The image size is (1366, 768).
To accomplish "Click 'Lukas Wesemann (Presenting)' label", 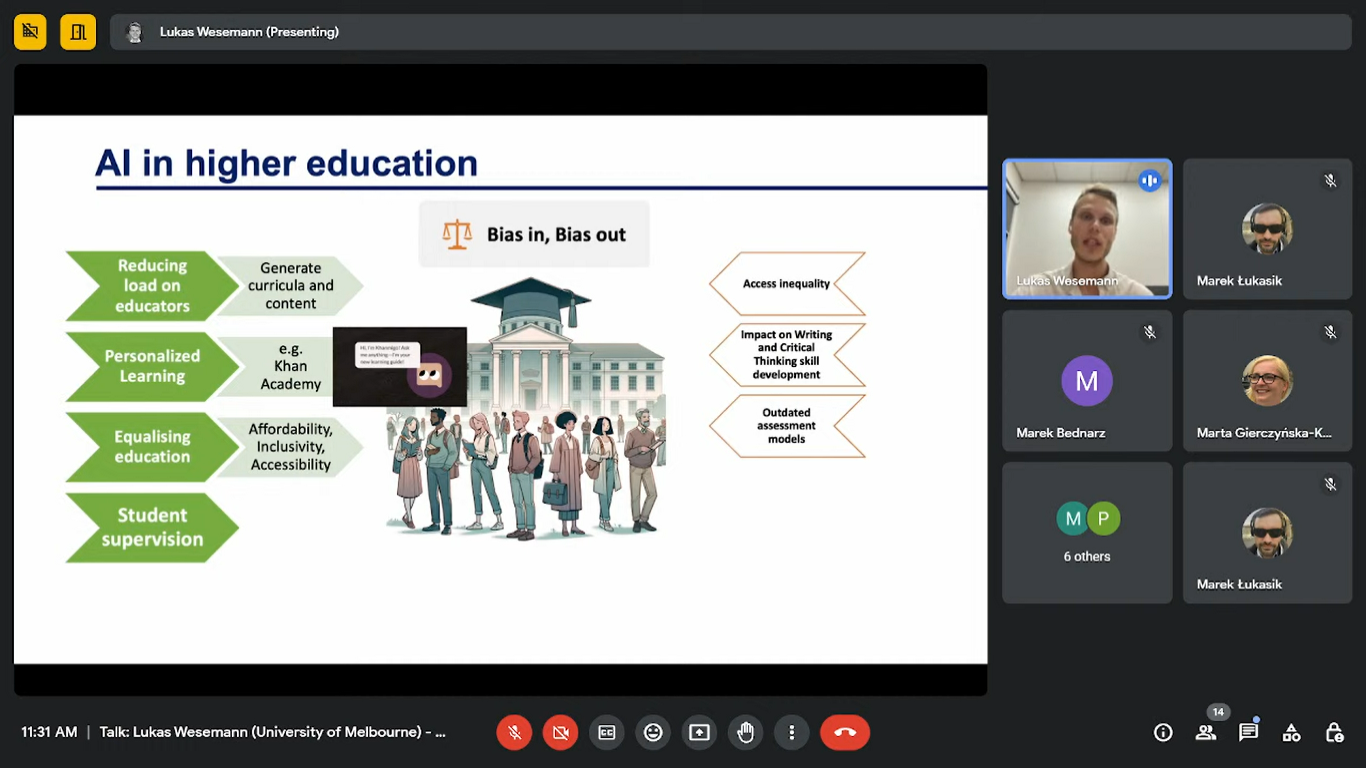I will (x=249, y=32).
